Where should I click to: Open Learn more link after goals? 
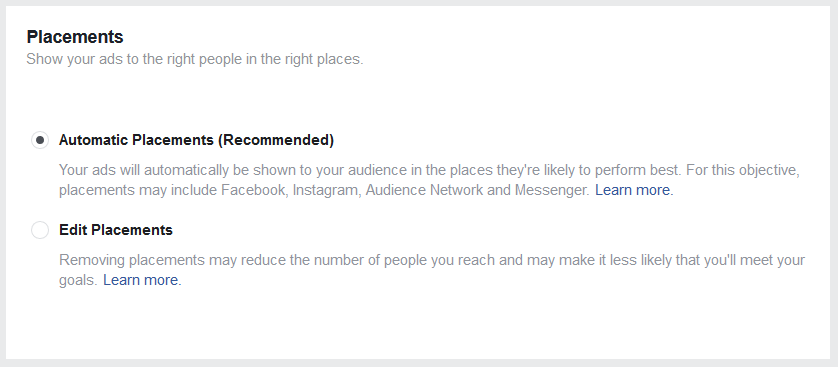point(142,280)
